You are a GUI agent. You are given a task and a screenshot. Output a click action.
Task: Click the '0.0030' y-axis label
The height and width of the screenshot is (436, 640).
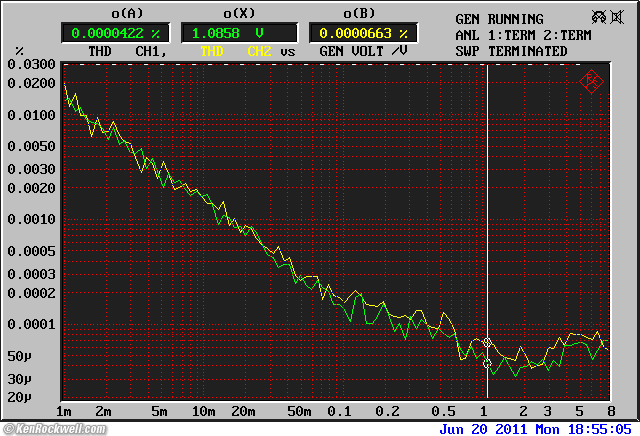[31, 169]
